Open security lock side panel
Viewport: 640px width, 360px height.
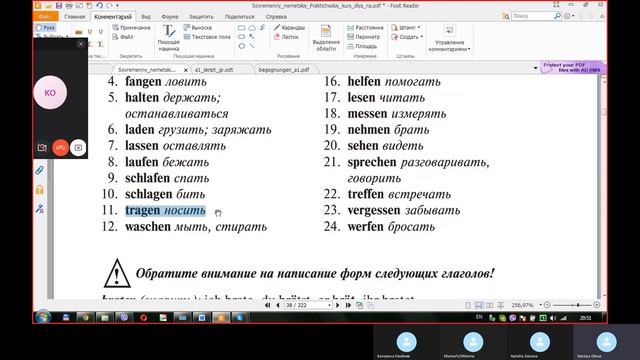pyautogui.click(x=40, y=190)
